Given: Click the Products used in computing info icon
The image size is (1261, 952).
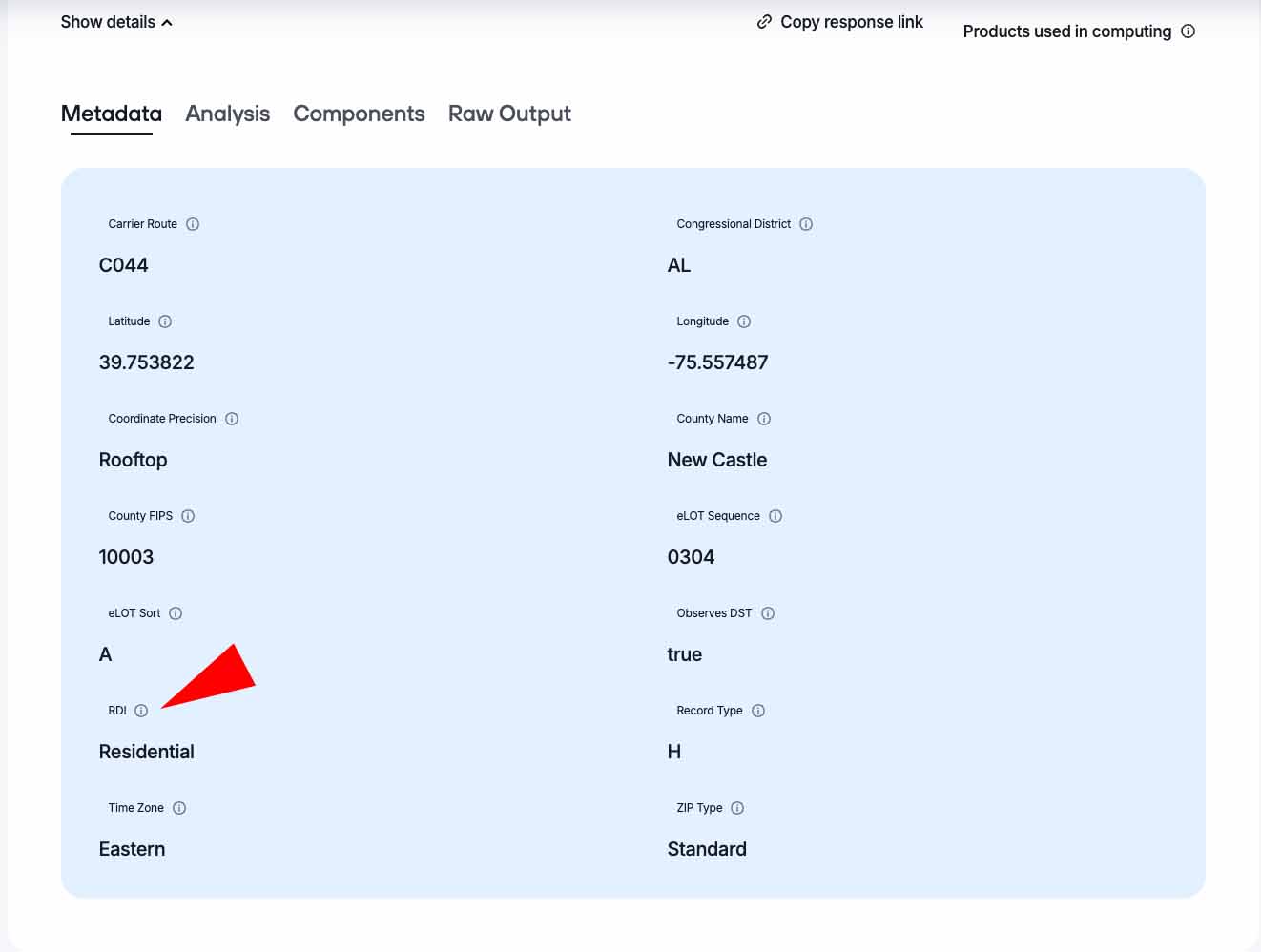Looking at the screenshot, I should 1188,31.
